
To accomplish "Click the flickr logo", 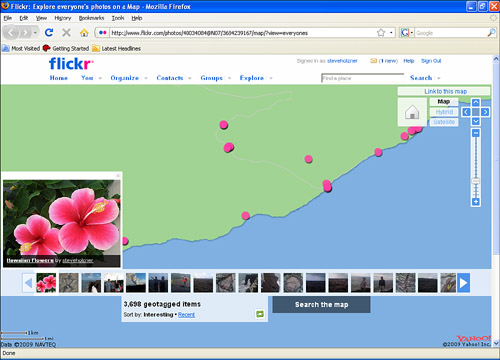I will coord(71,64).
